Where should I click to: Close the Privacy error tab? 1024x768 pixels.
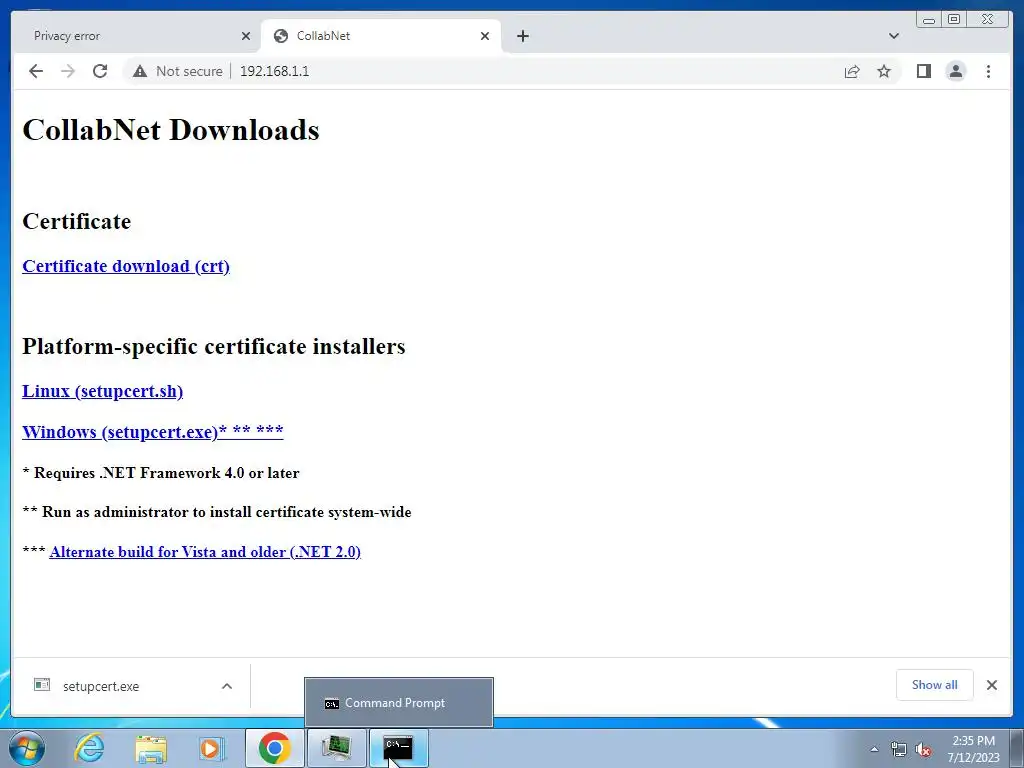pyautogui.click(x=246, y=36)
